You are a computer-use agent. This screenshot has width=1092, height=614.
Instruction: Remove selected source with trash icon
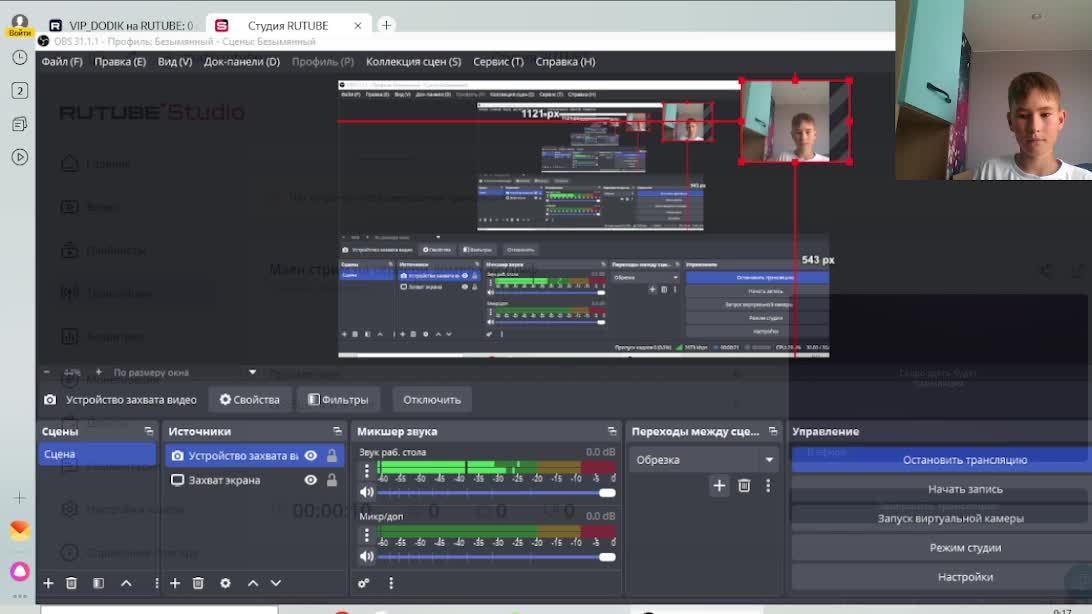click(x=198, y=583)
